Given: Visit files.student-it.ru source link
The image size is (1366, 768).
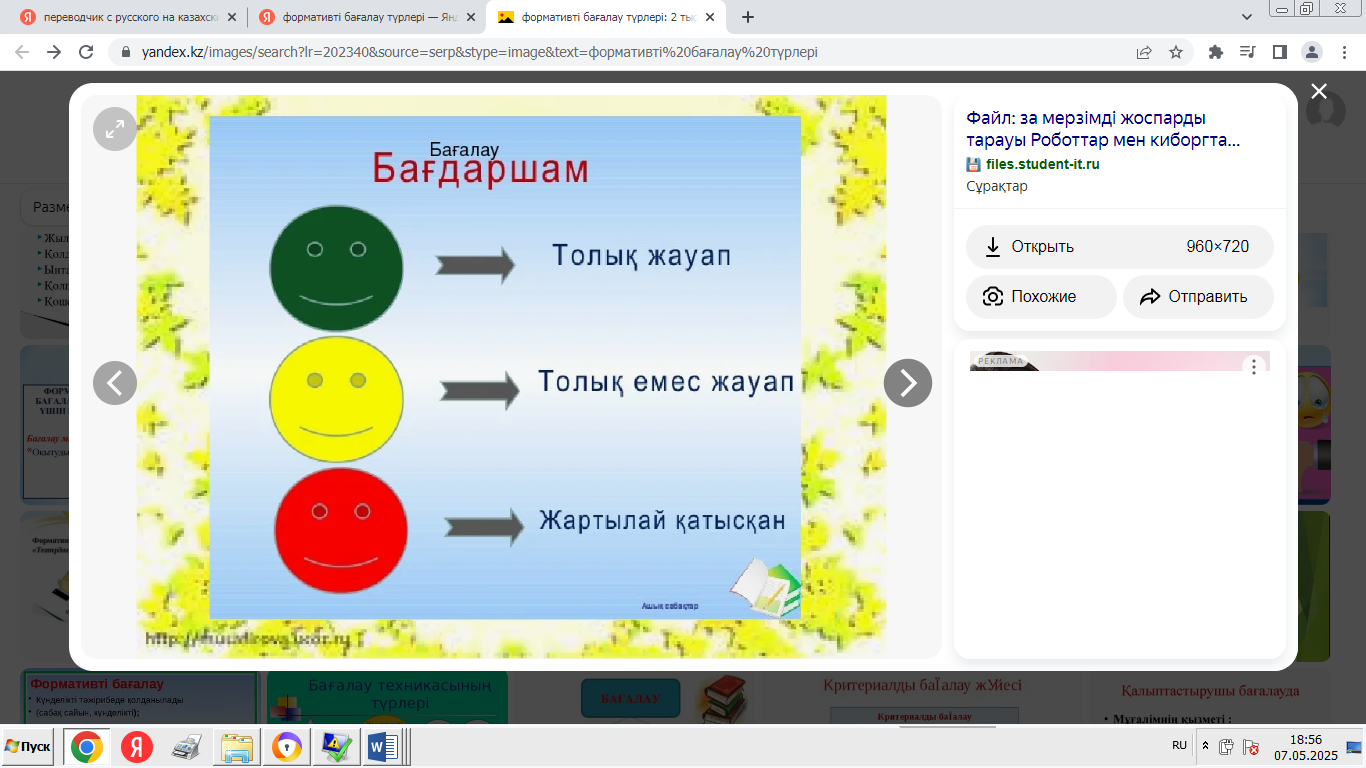Looking at the screenshot, I should 1042,164.
